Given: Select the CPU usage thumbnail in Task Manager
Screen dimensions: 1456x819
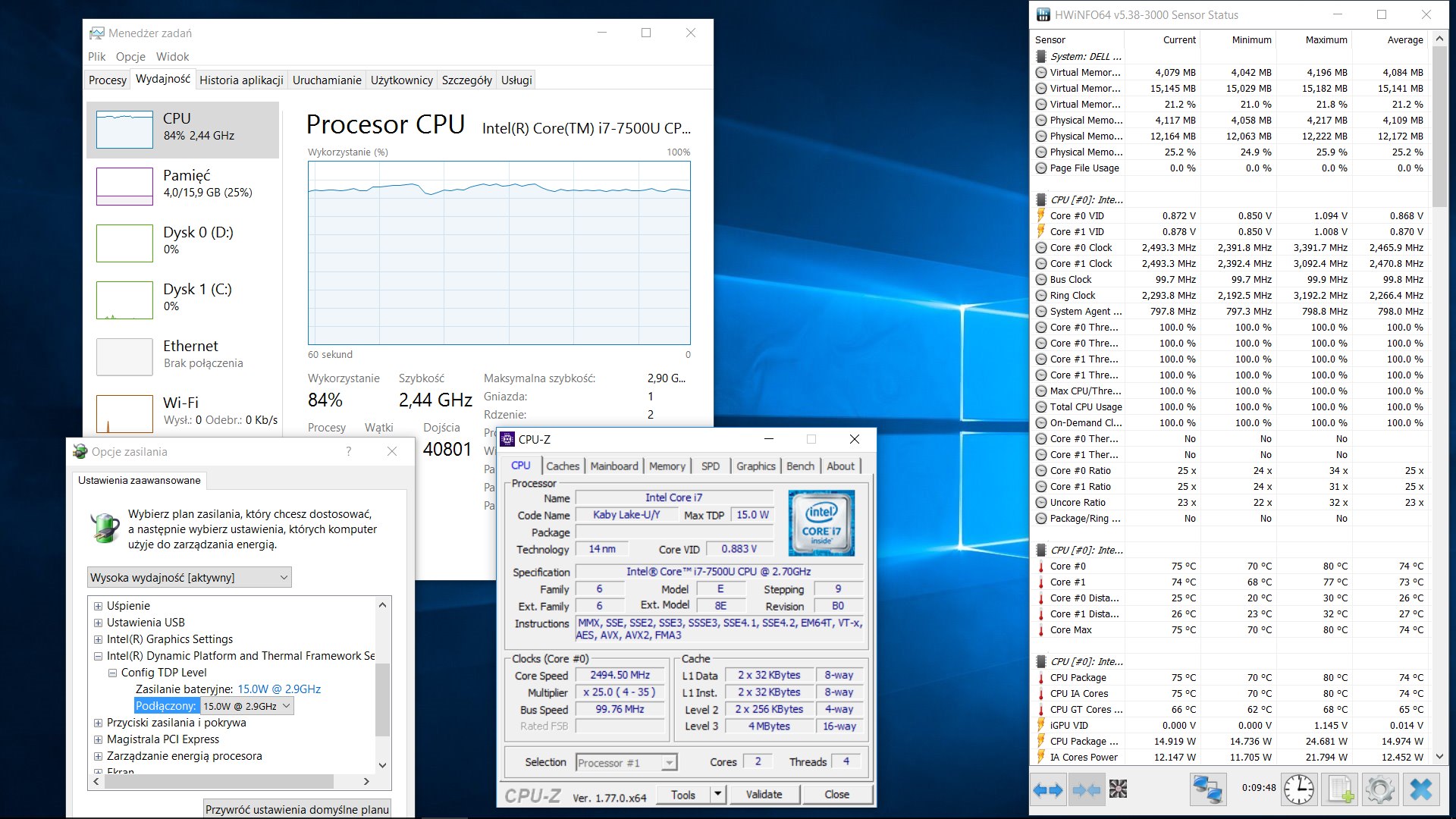Looking at the screenshot, I should click(x=124, y=130).
